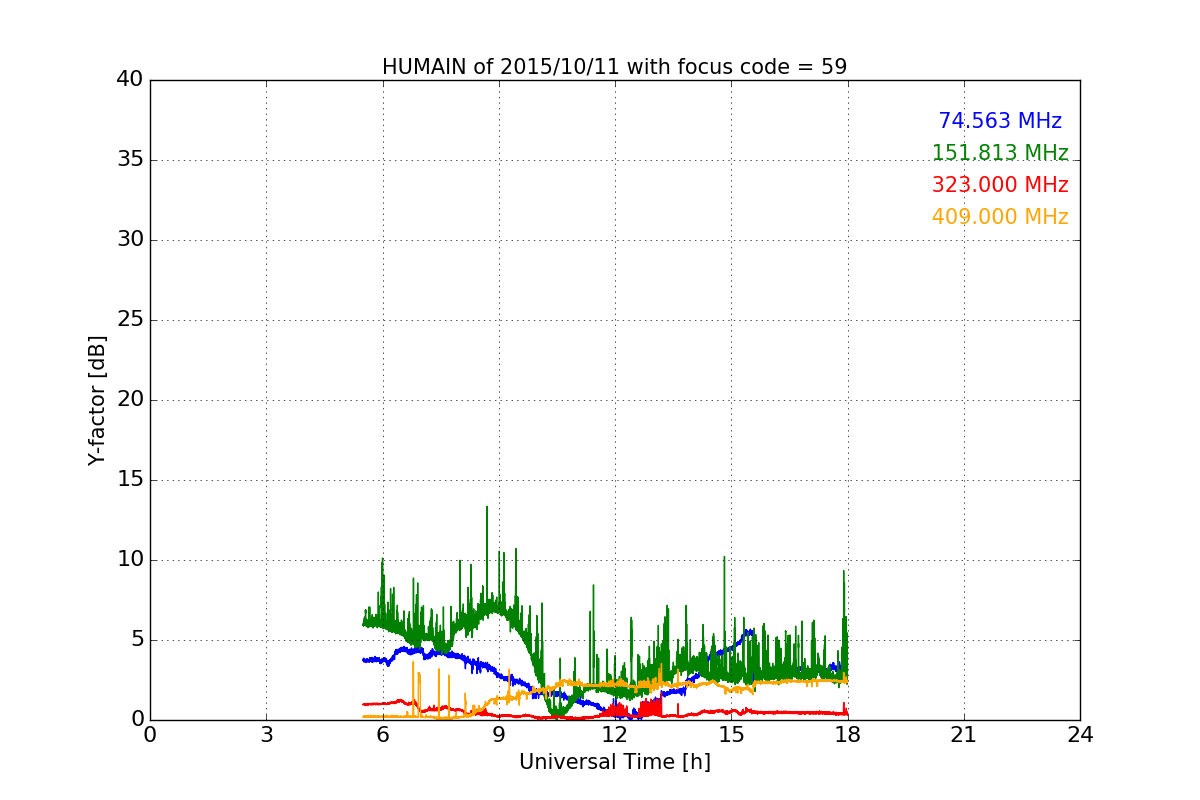
Task: Click the x-axis tick value 15
Action: [731, 735]
